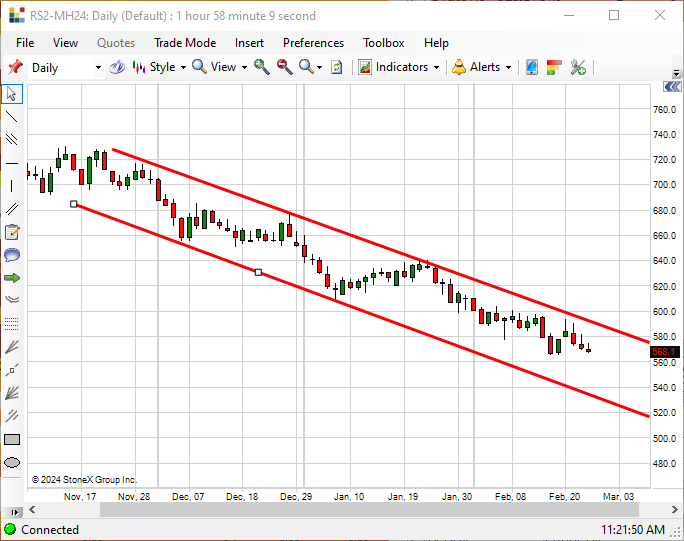Click the mobile device toolbar icon
The height and width of the screenshot is (541, 684).
point(531,67)
